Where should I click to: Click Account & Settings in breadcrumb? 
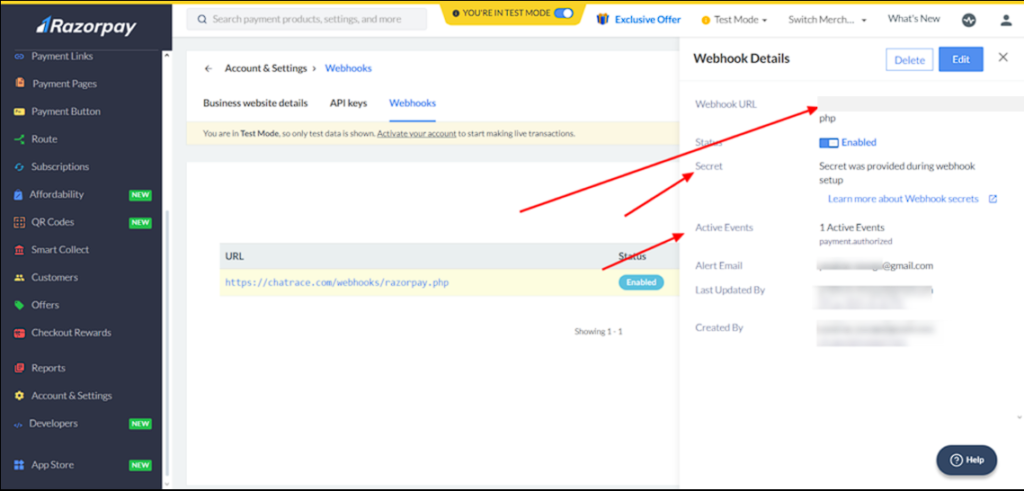[x=266, y=68]
